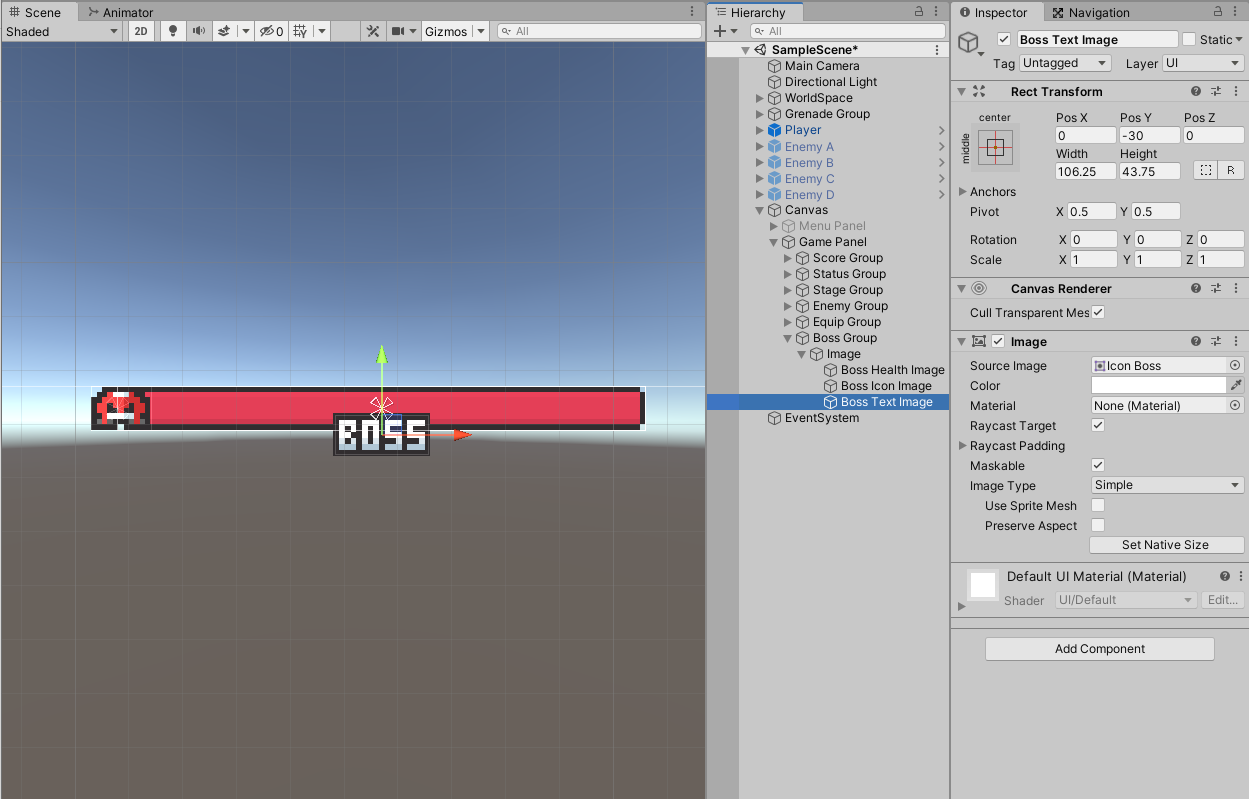Toggle hidden objects visibility eye icon
This screenshot has width=1249, height=799.
pos(270,31)
